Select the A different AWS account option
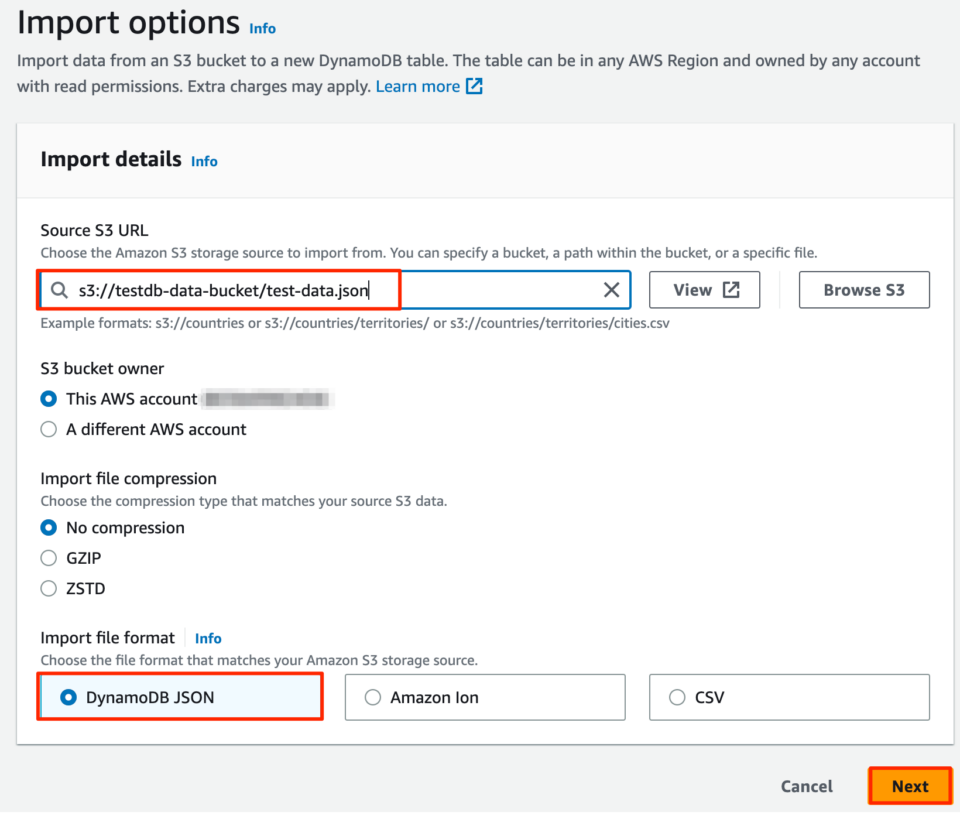Viewport: 960px width, 836px height. [x=47, y=429]
